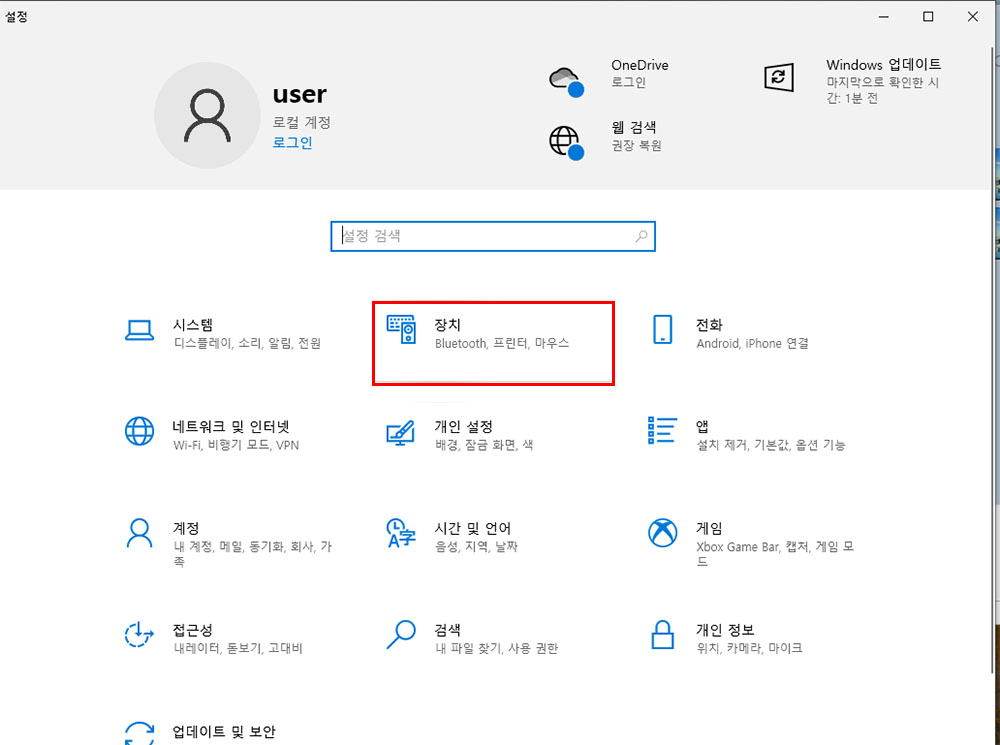This screenshot has height=745, width=1000.
Task: Click the description Bluetooth, 프린터, 마우스
Action: click(x=502, y=343)
